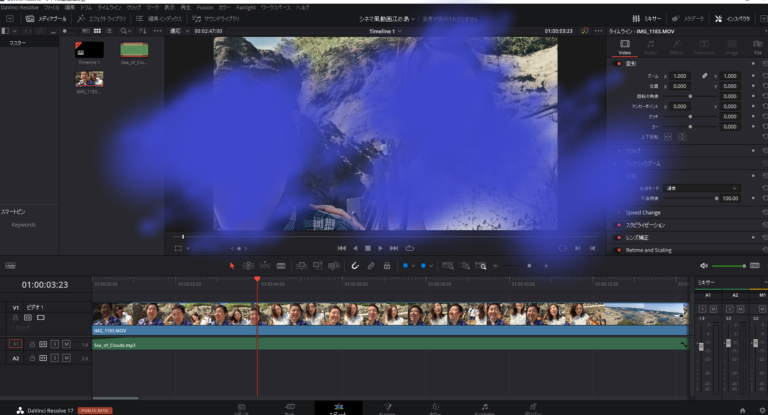768x415 pixels.
Task: Click the link clips chain icon
Action: tap(370, 266)
